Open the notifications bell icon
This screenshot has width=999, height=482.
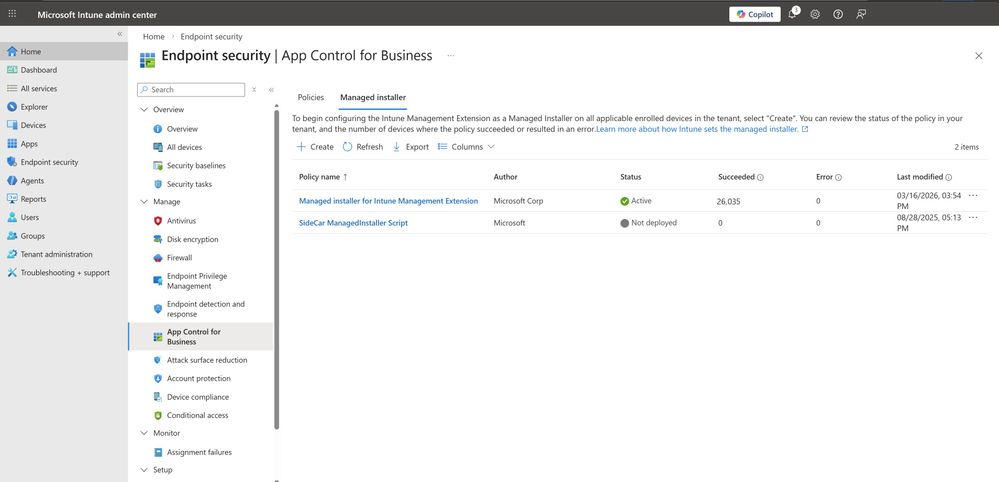(792, 14)
